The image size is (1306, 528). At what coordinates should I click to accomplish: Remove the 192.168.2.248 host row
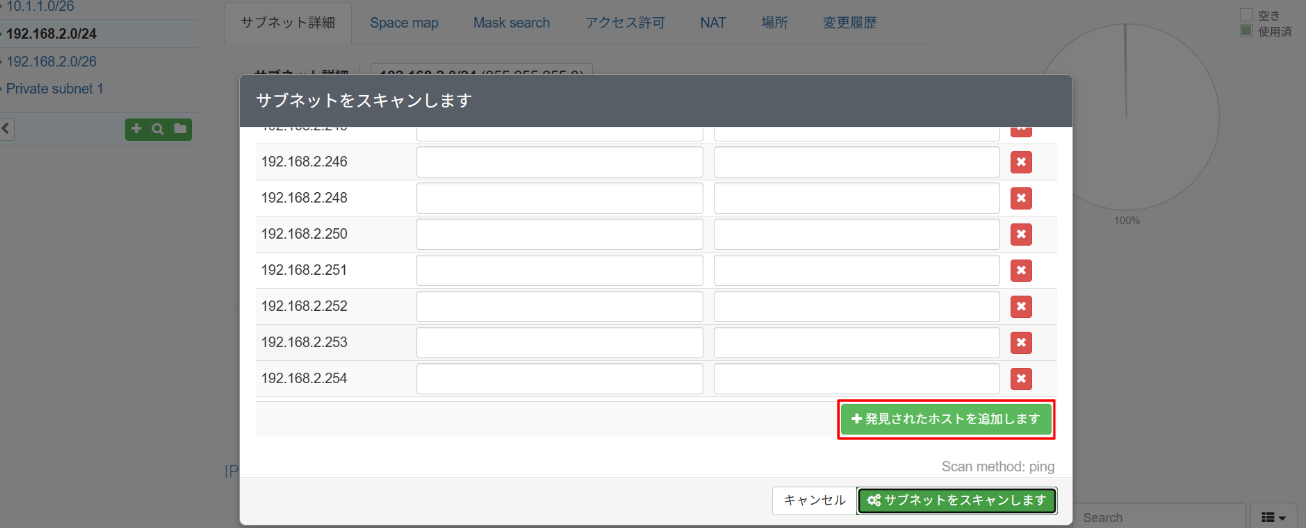(1021, 198)
